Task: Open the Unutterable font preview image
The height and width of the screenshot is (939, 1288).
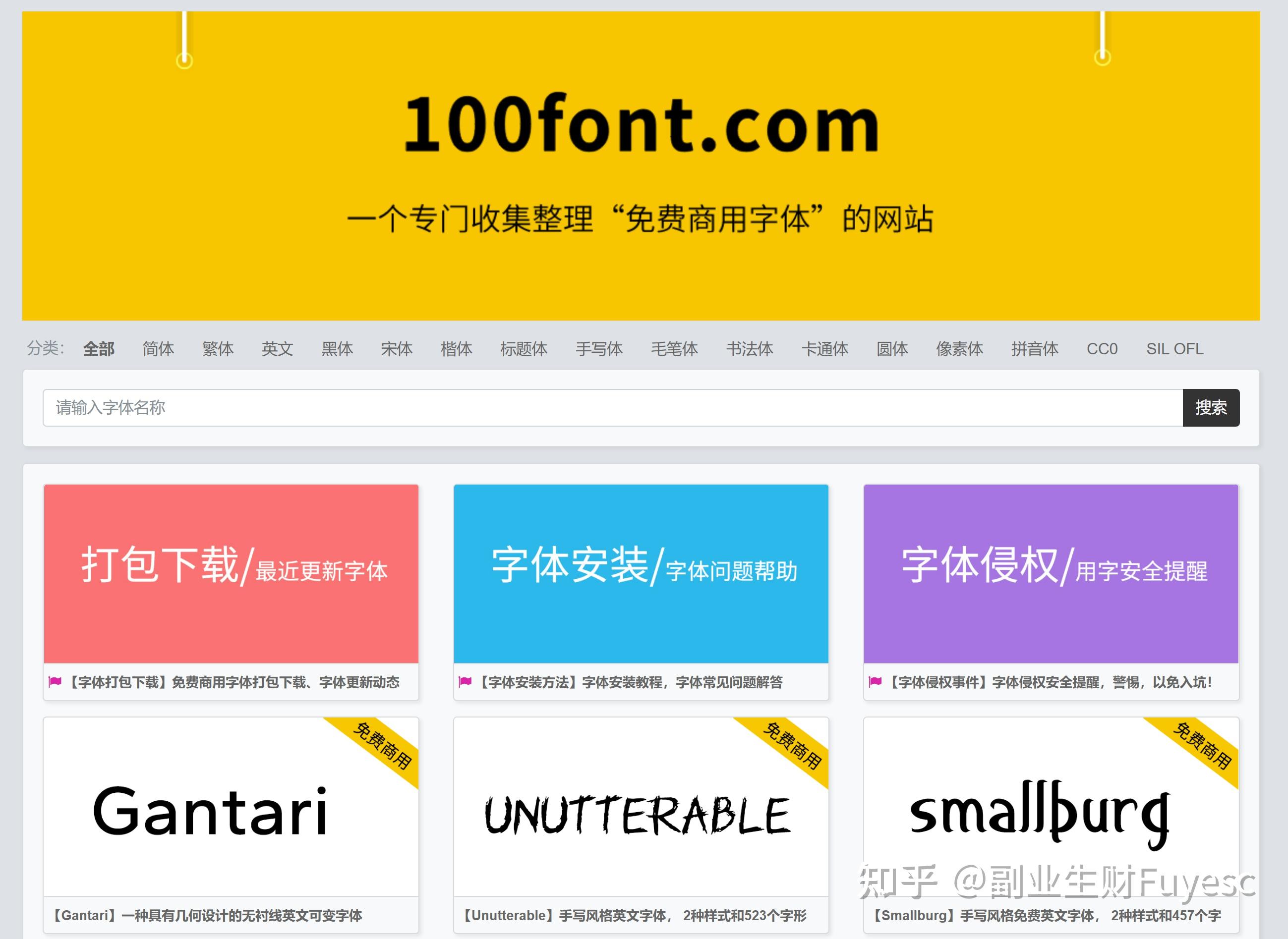Action: [x=641, y=807]
